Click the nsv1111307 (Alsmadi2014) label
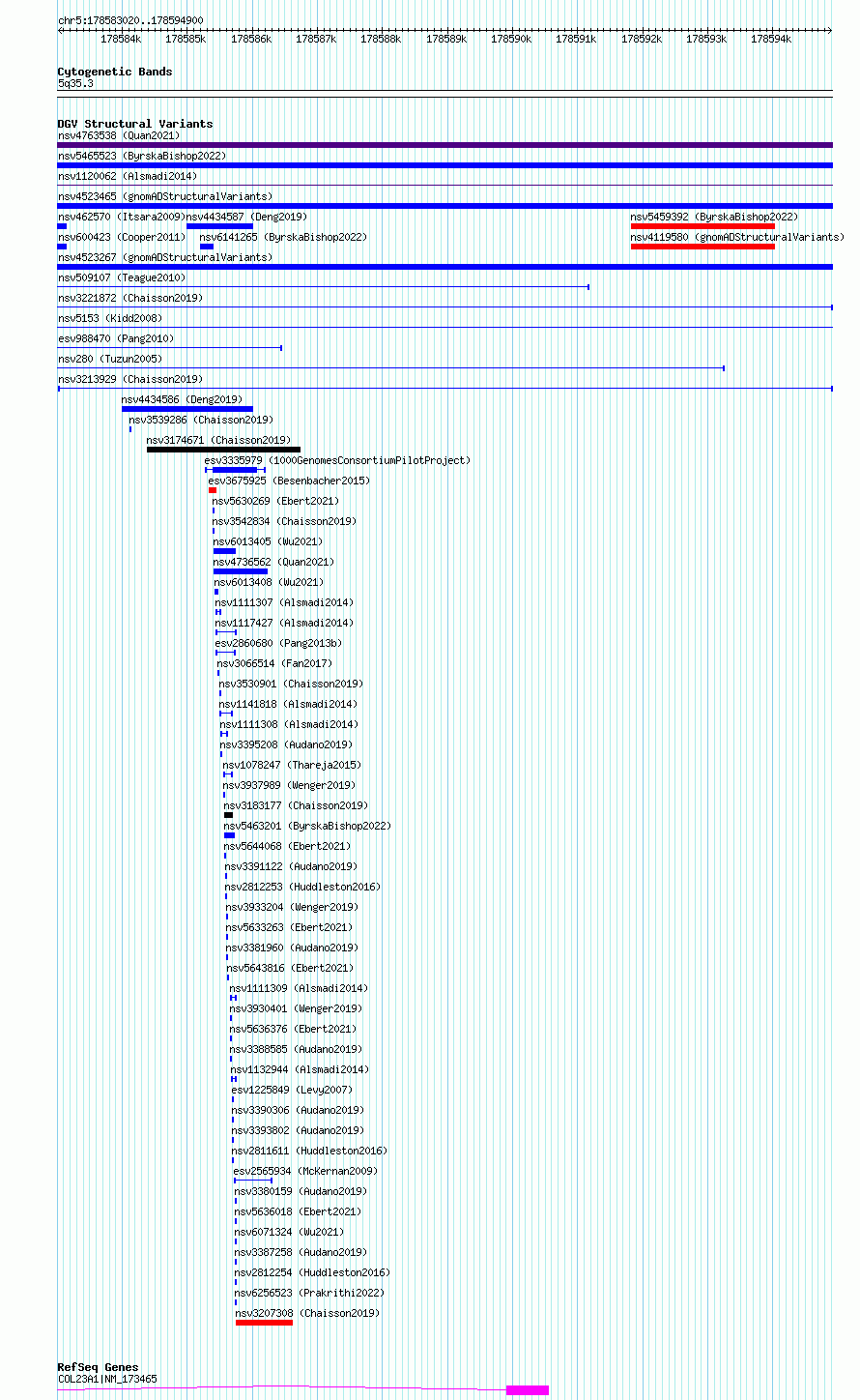This screenshot has height=1400, width=860. 284,602
